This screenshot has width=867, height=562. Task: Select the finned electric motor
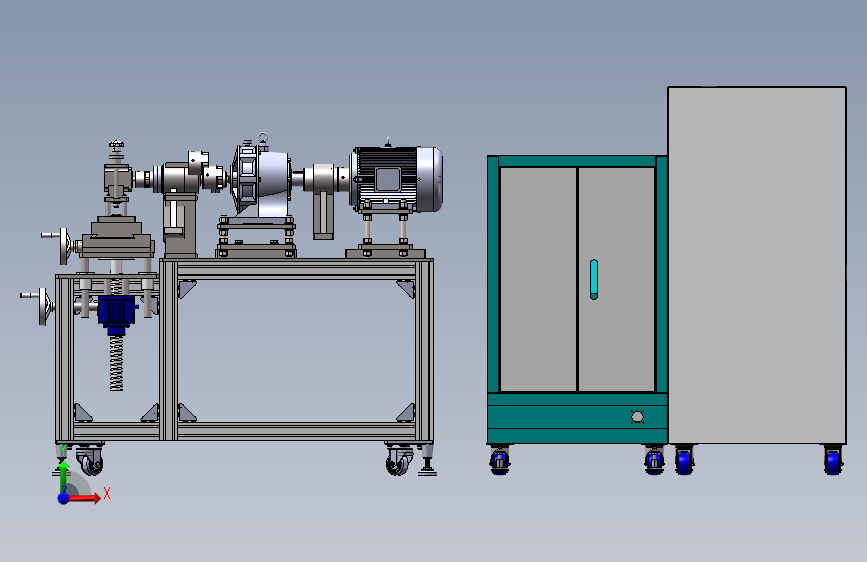coord(396,179)
